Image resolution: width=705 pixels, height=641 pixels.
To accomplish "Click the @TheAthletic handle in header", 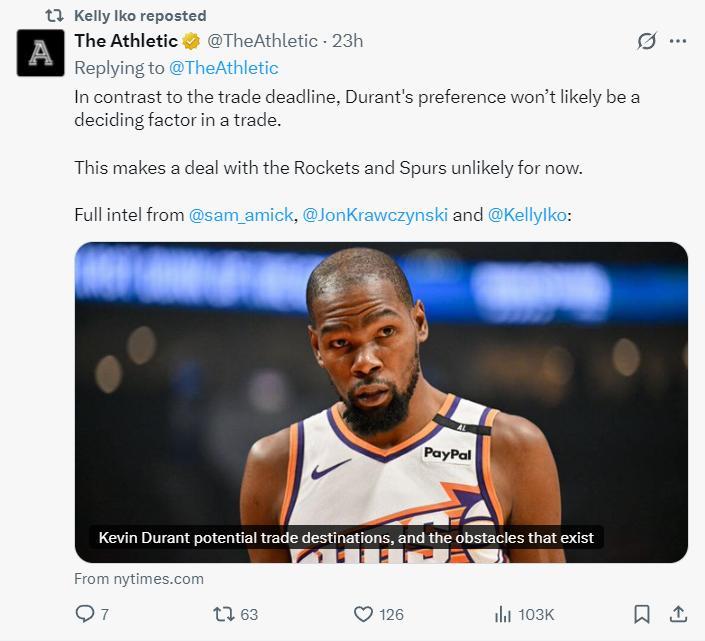I will point(262,41).
